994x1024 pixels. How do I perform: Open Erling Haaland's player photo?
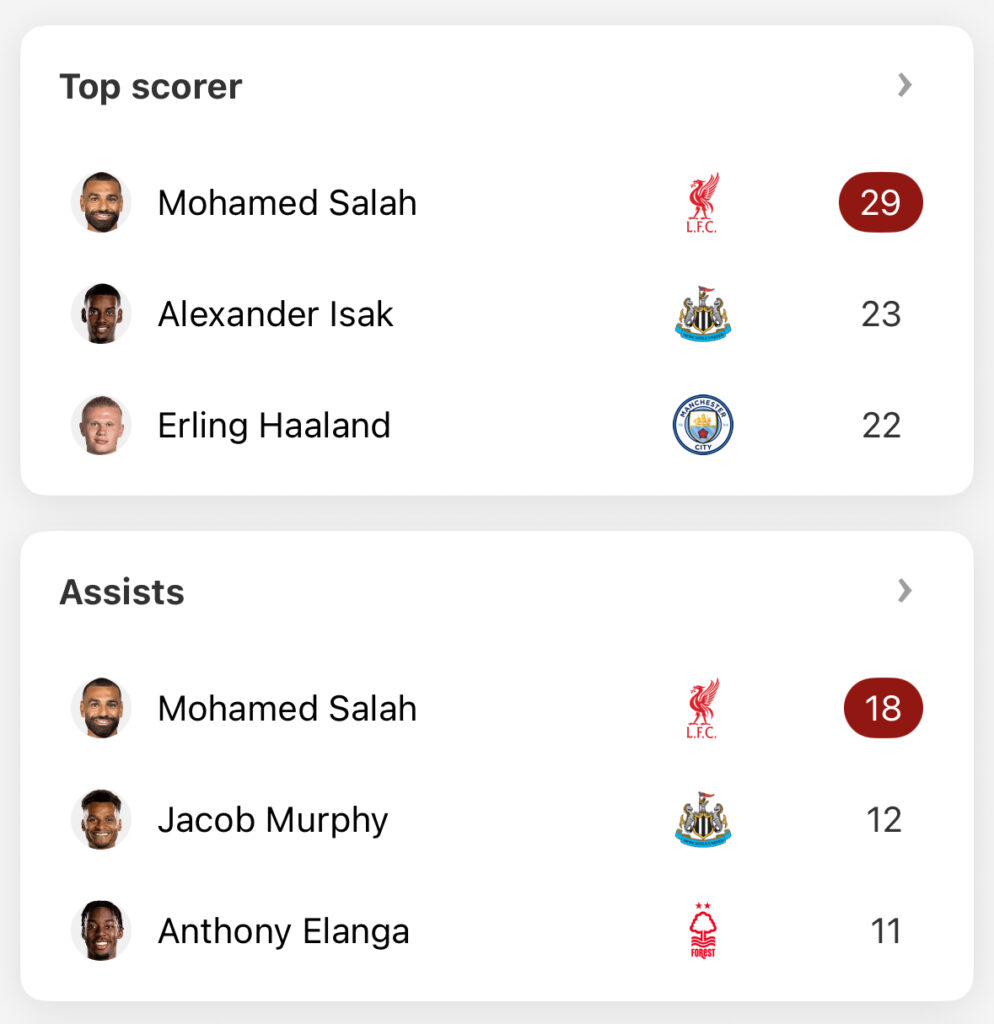[101, 425]
